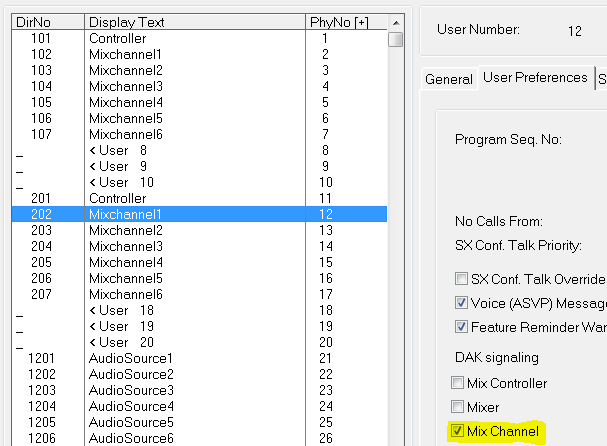Select the Controller row with DirNo 101
This screenshot has width=607, height=446.
click(117, 38)
